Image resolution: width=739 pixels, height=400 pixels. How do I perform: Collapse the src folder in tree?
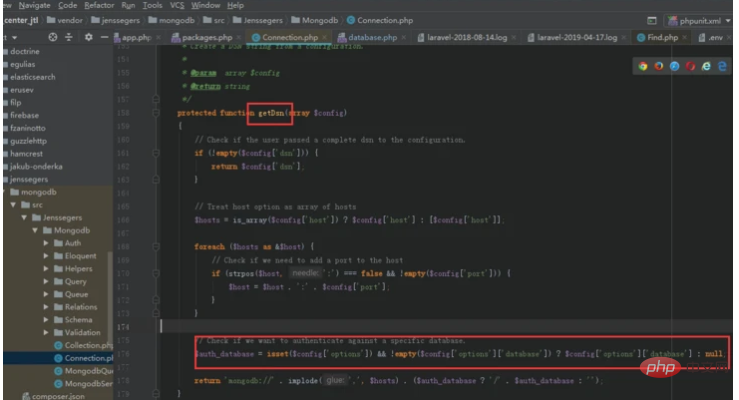click(x=13, y=205)
